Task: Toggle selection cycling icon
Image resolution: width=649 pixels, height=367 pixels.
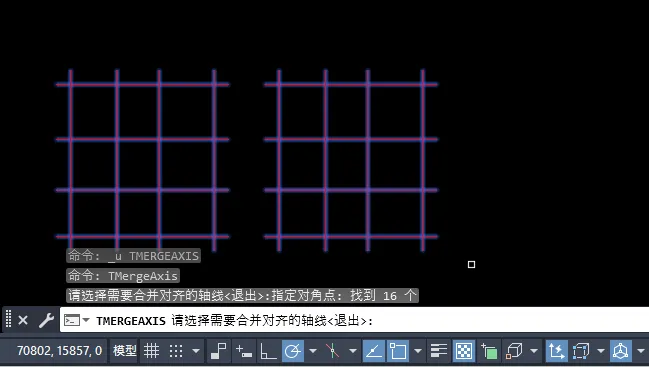Action: coord(489,351)
